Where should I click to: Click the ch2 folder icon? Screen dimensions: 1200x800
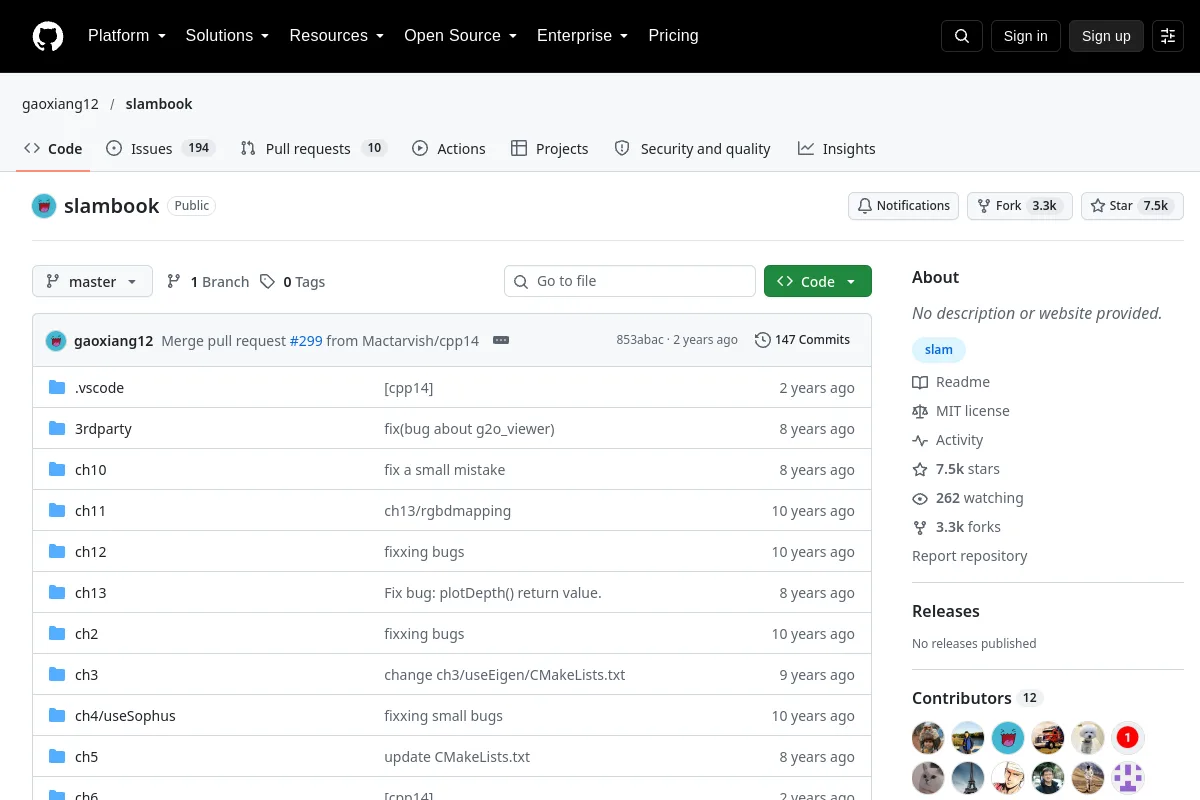[x=57, y=634]
